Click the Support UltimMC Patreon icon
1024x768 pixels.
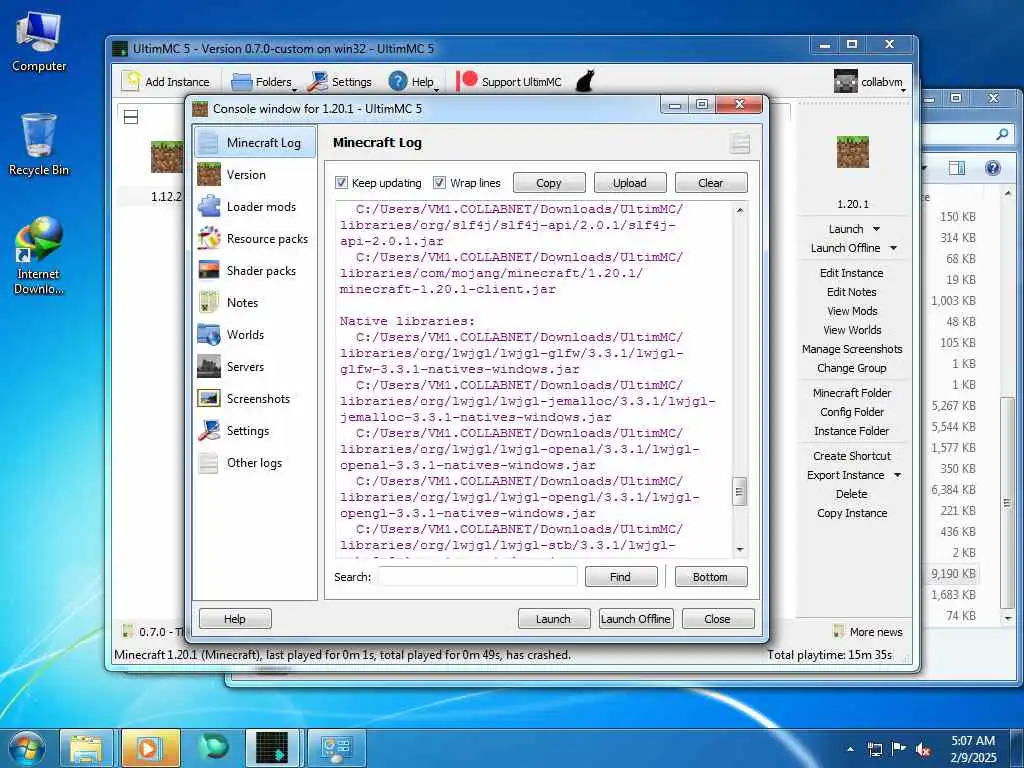[x=467, y=81]
